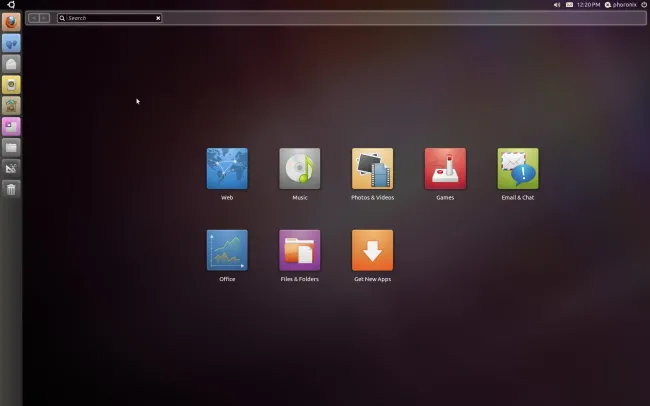Open Files & Folders category
650x406 pixels.
coord(300,250)
